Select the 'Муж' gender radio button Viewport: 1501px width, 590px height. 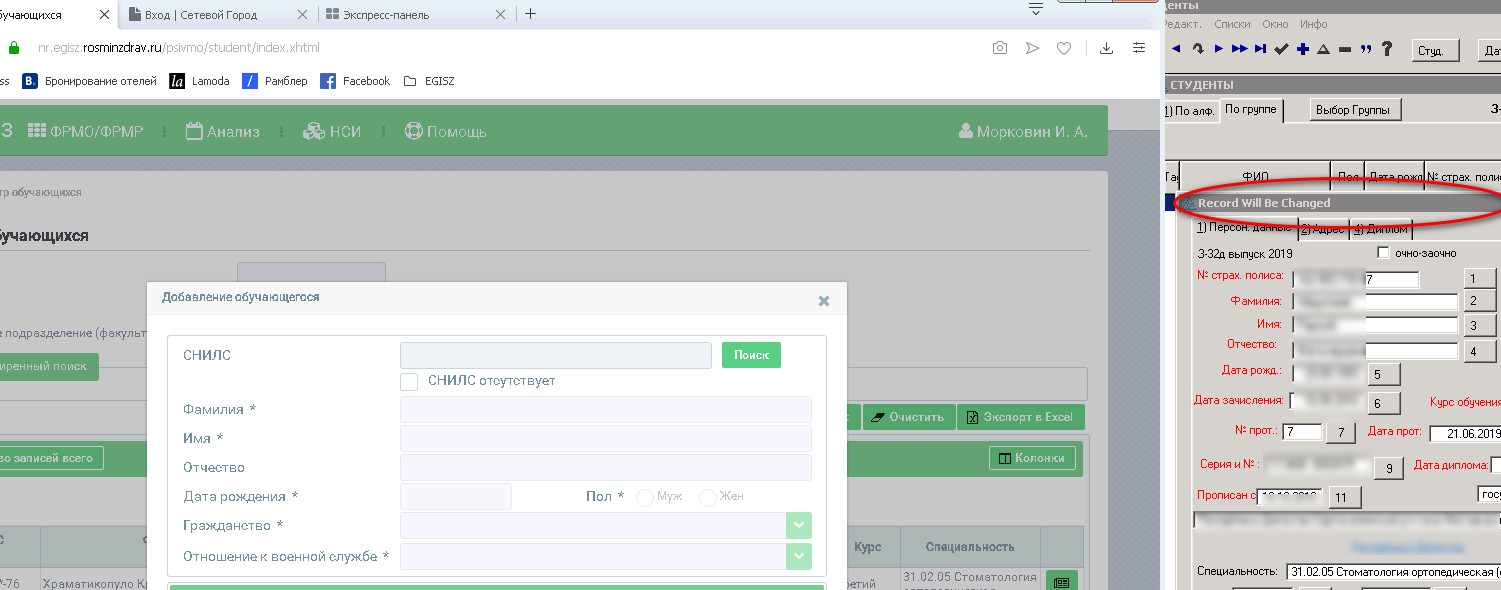(x=645, y=497)
